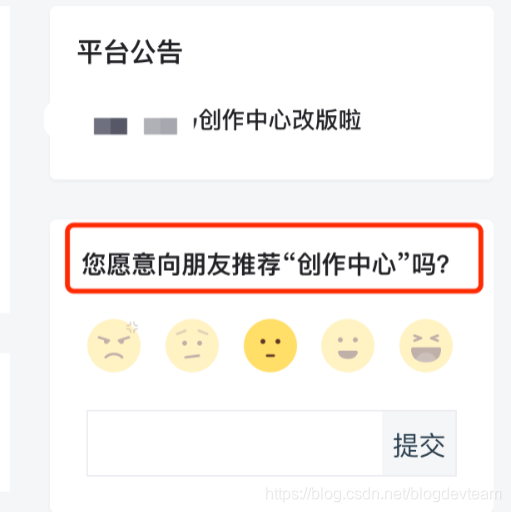Select the laughing squint-eyed emoji

point(426,346)
